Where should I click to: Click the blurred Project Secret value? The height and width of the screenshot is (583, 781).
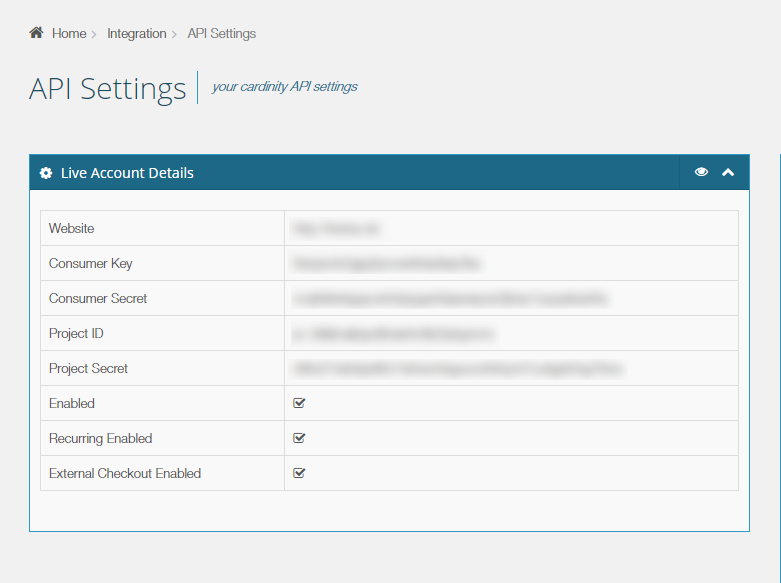(x=457, y=369)
